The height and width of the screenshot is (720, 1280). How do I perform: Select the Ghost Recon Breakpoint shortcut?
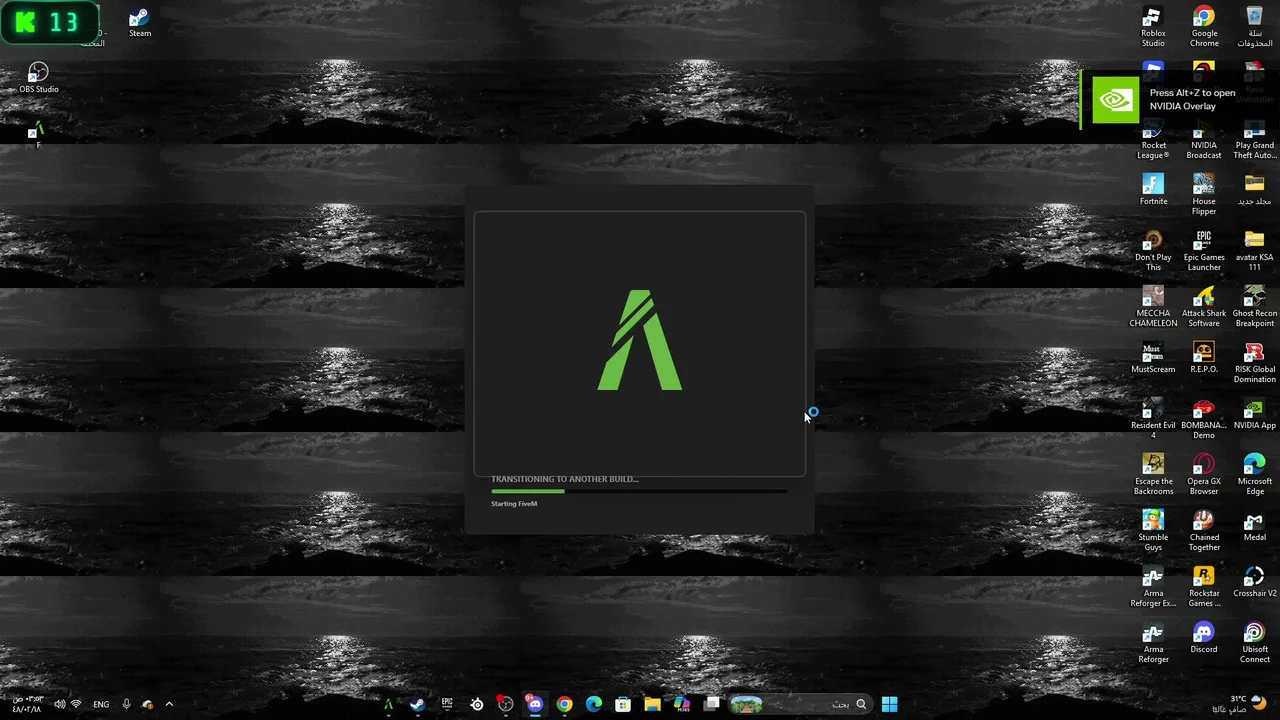(x=1255, y=307)
